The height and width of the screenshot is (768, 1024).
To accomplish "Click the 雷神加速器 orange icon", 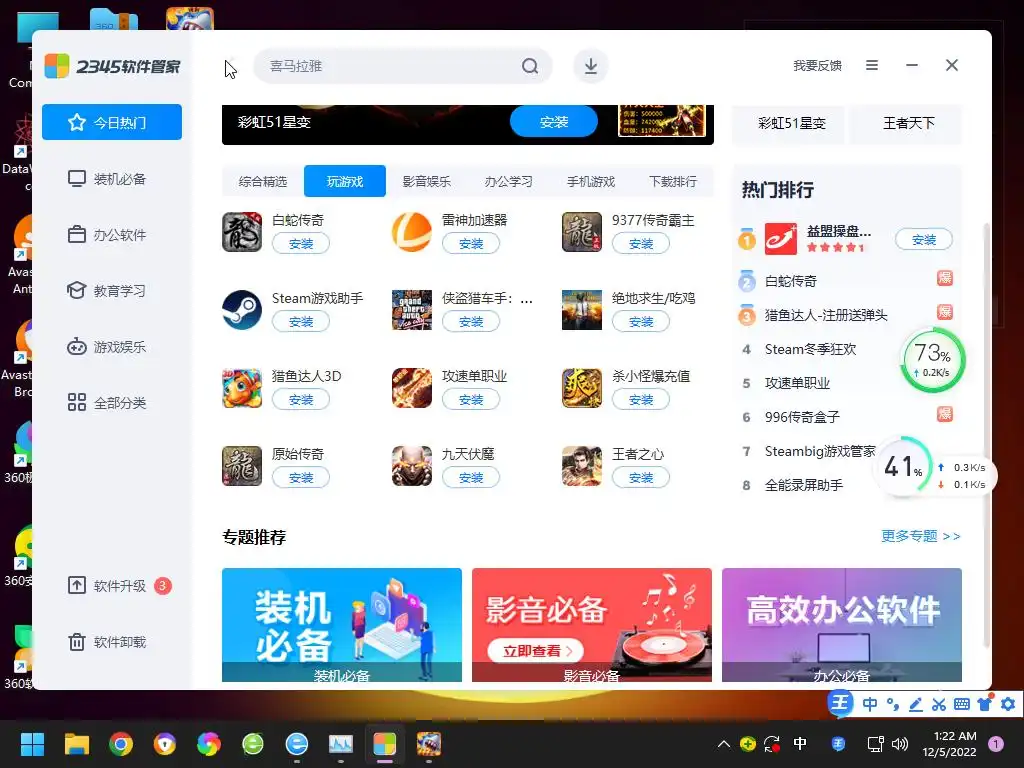I will (411, 232).
